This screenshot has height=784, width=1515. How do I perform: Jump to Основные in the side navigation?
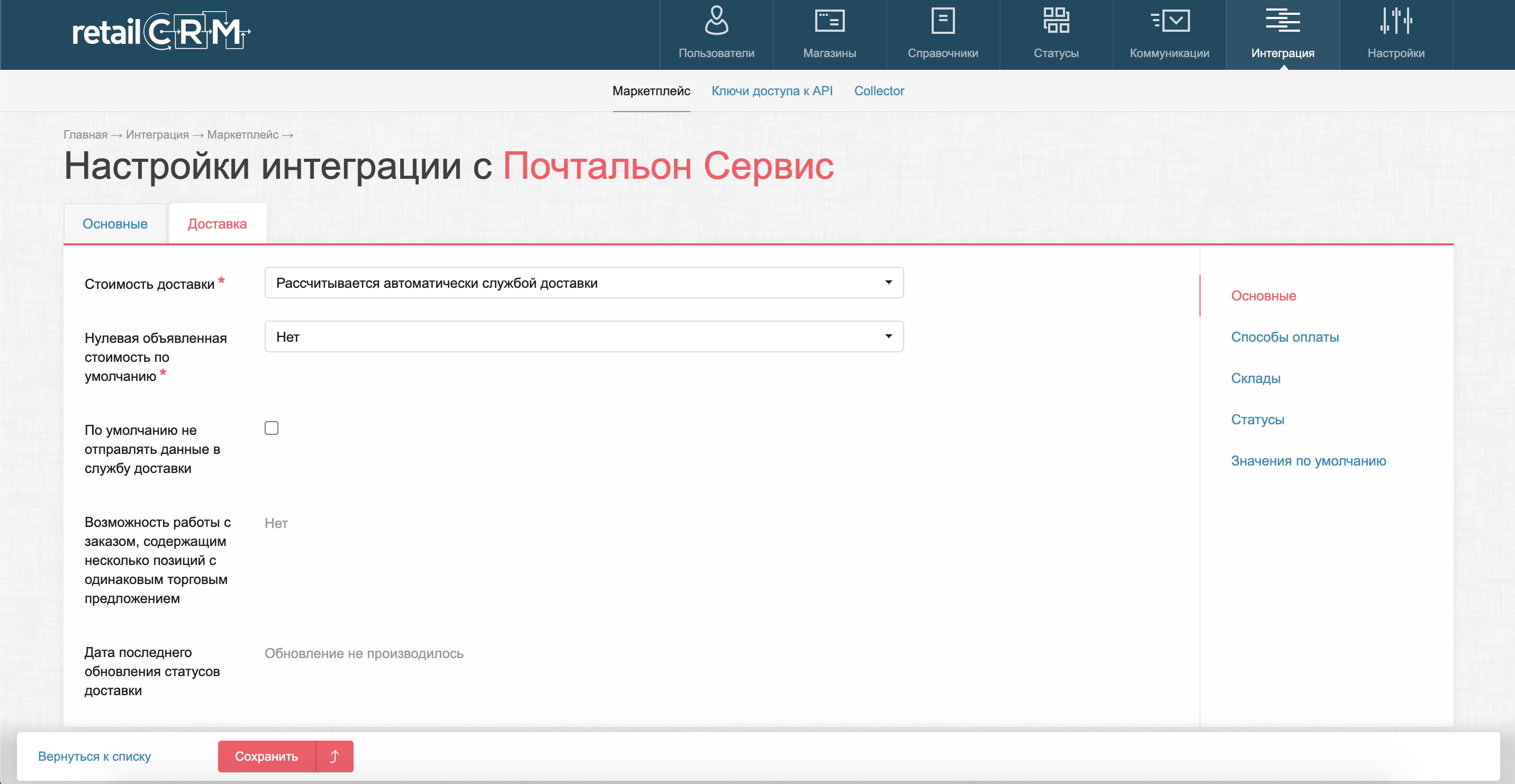(1263, 296)
